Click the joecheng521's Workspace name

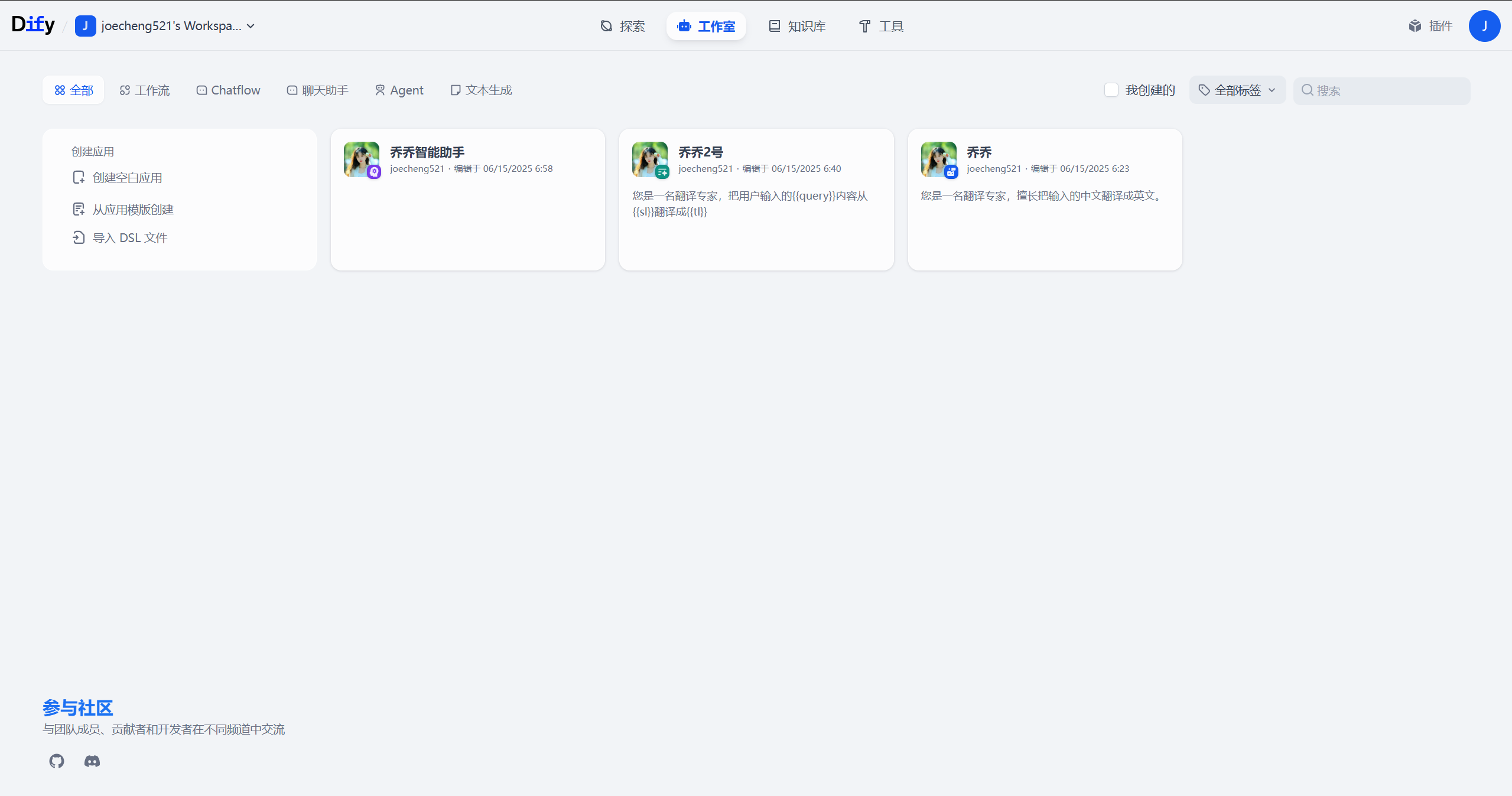171,26
